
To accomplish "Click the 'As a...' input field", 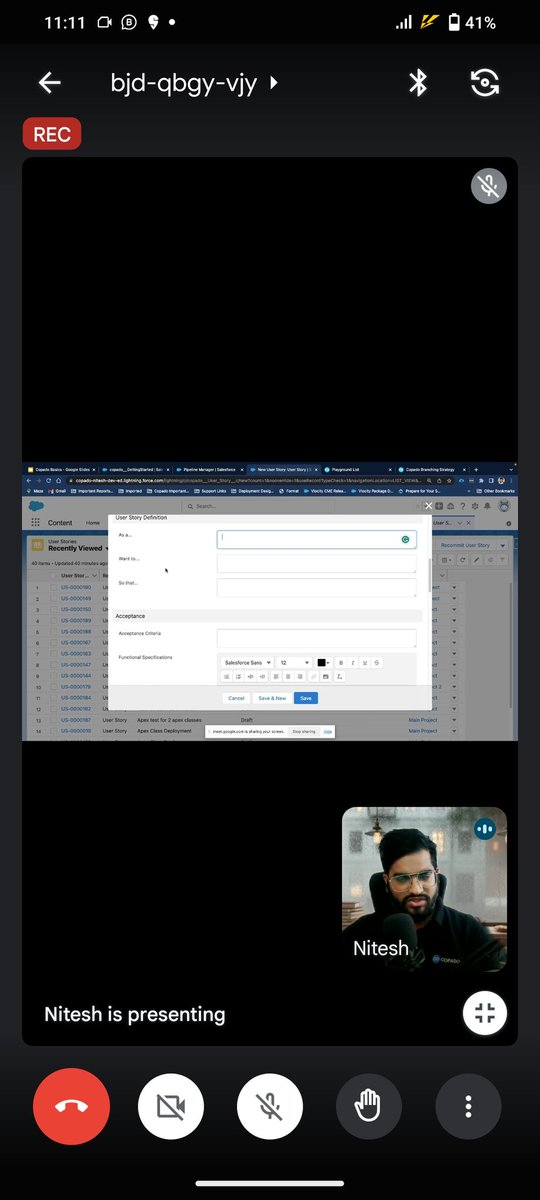I will 316,539.
